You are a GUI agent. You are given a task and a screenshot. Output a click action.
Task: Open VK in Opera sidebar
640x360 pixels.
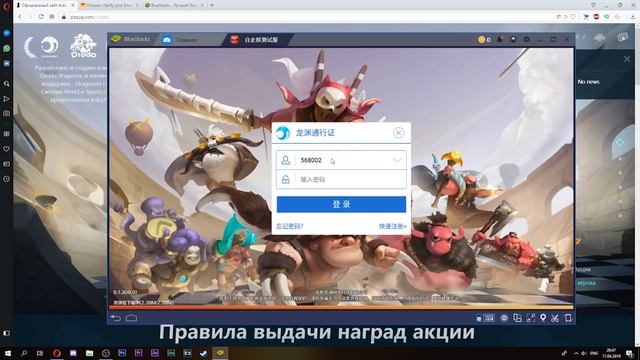(7, 63)
